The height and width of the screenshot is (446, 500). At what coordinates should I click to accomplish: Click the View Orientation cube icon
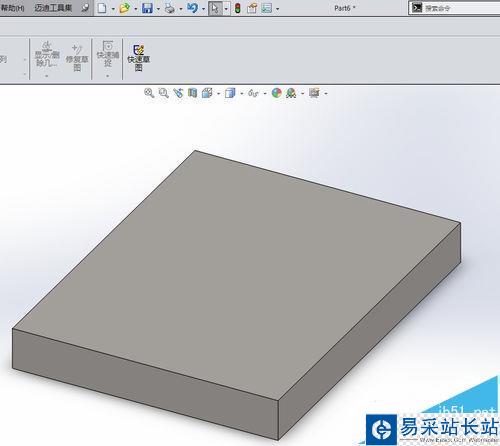pyautogui.click(x=207, y=93)
